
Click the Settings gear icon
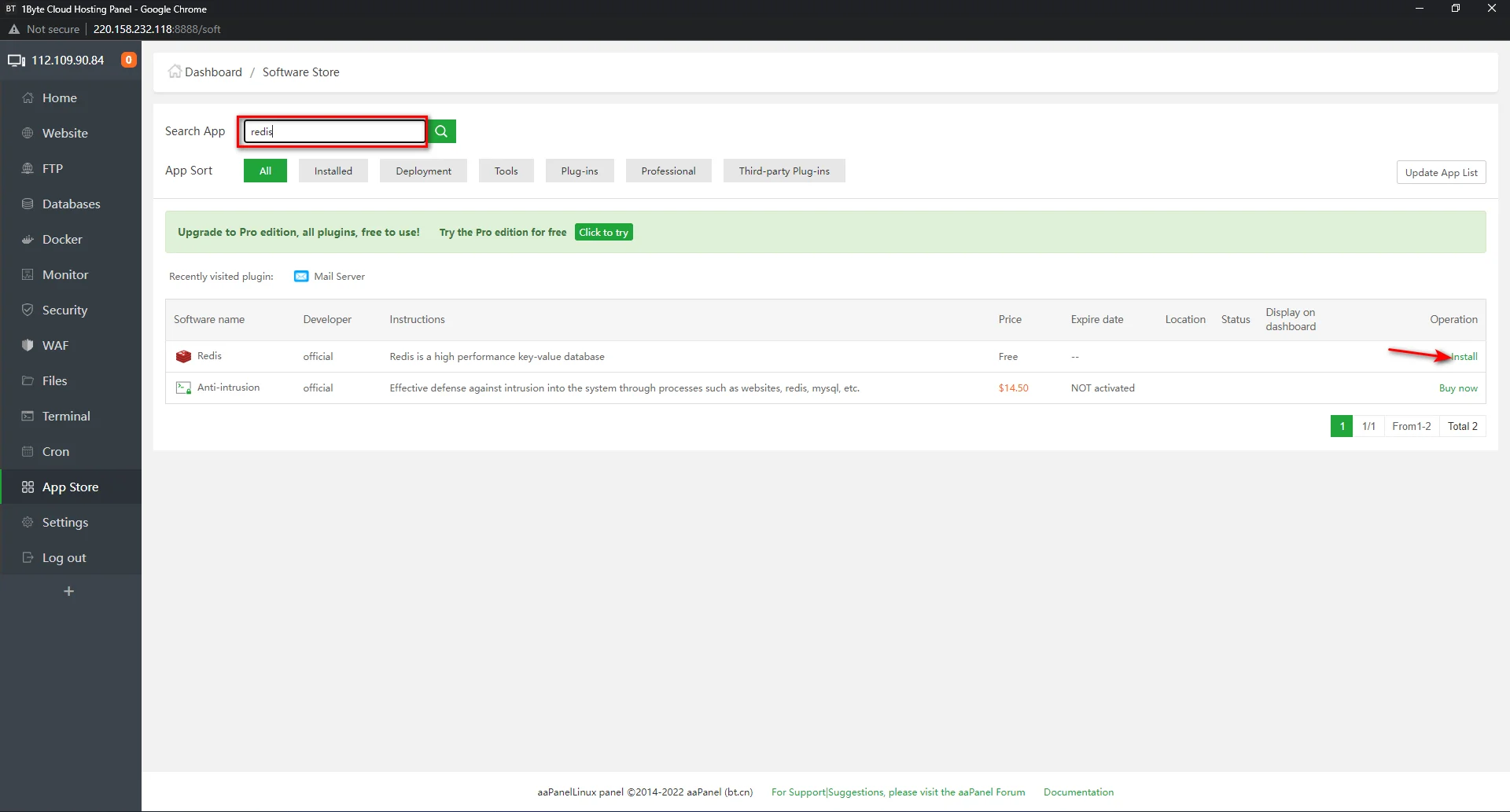28,523
